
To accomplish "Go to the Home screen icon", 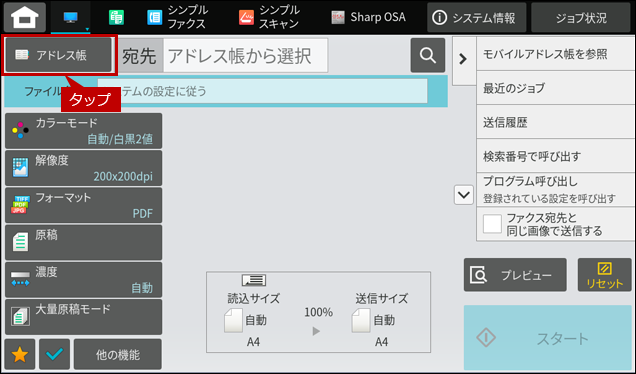I will (25, 17).
